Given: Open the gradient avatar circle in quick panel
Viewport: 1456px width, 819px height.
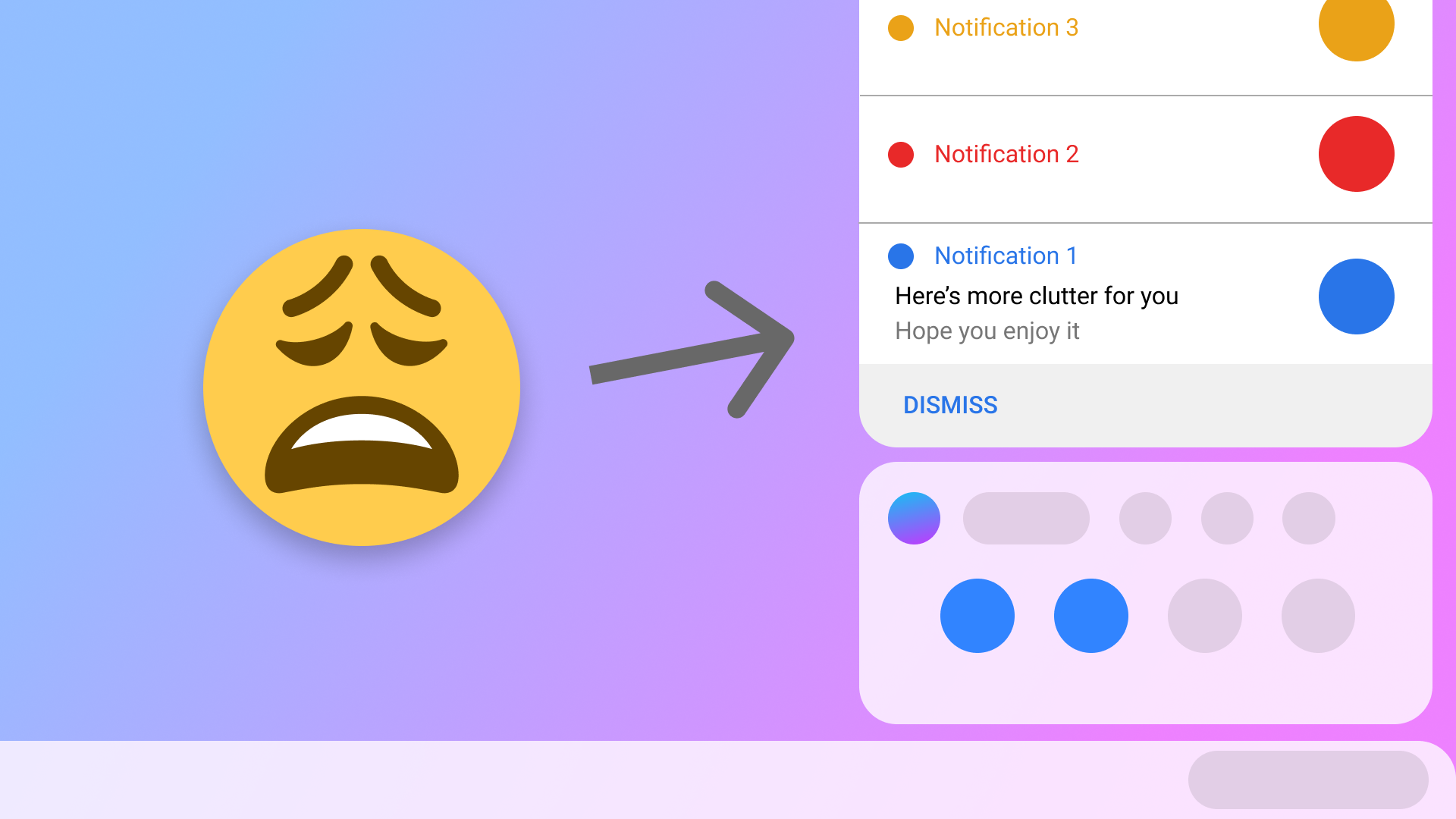Looking at the screenshot, I should (x=914, y=519).
